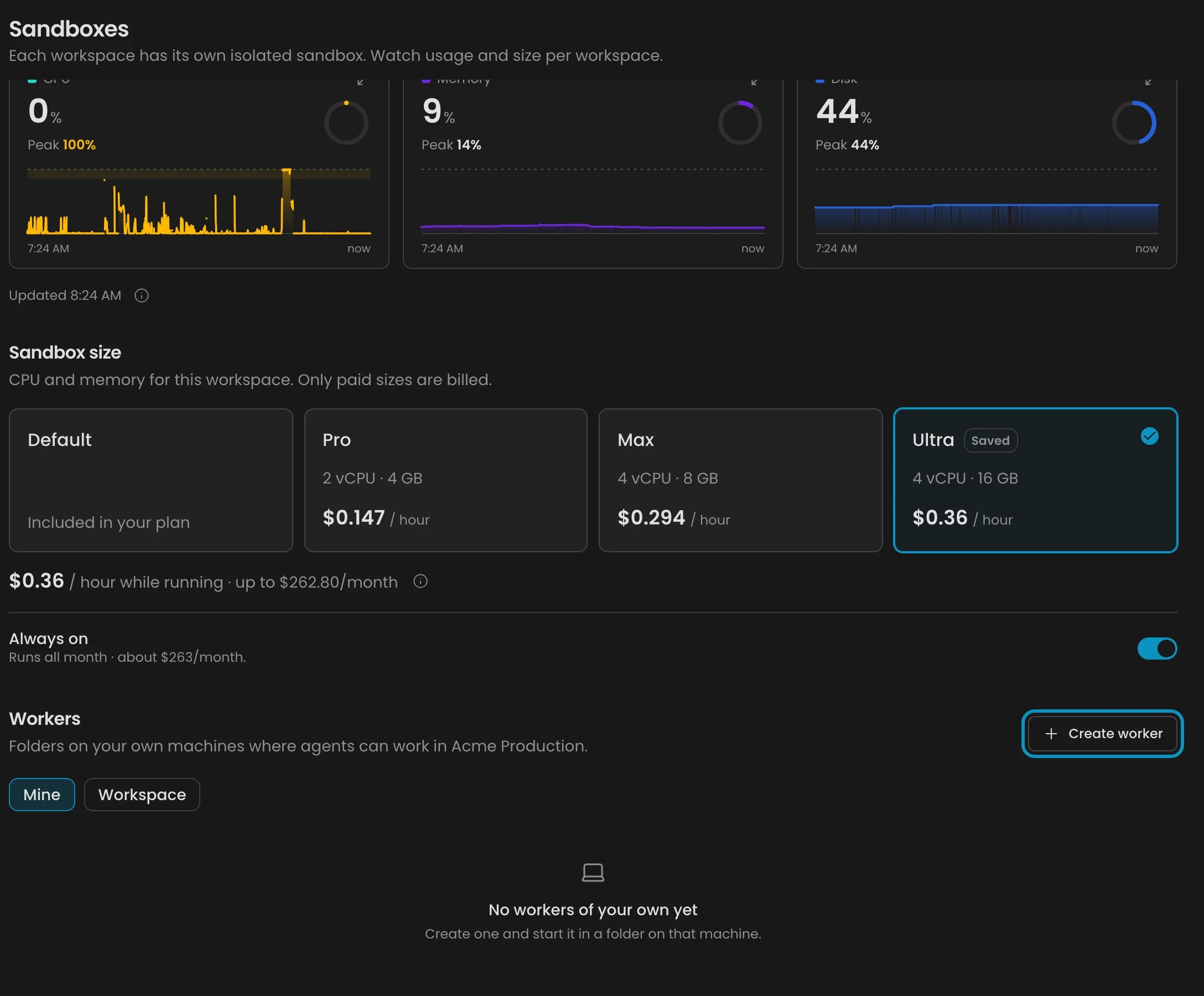Screen dimensions: 1204x996
Task: Open info icon next to Updated 8:24 AM
Action: (x=142, y=295)
